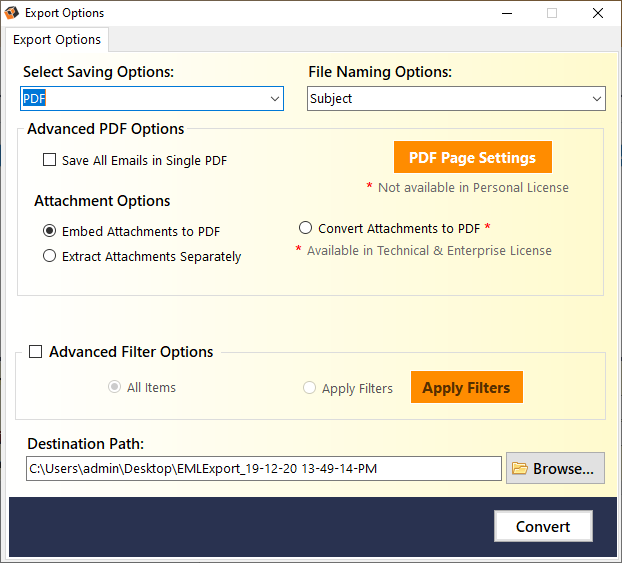Select Convert Attachments to PDF radio

[305, 228]
